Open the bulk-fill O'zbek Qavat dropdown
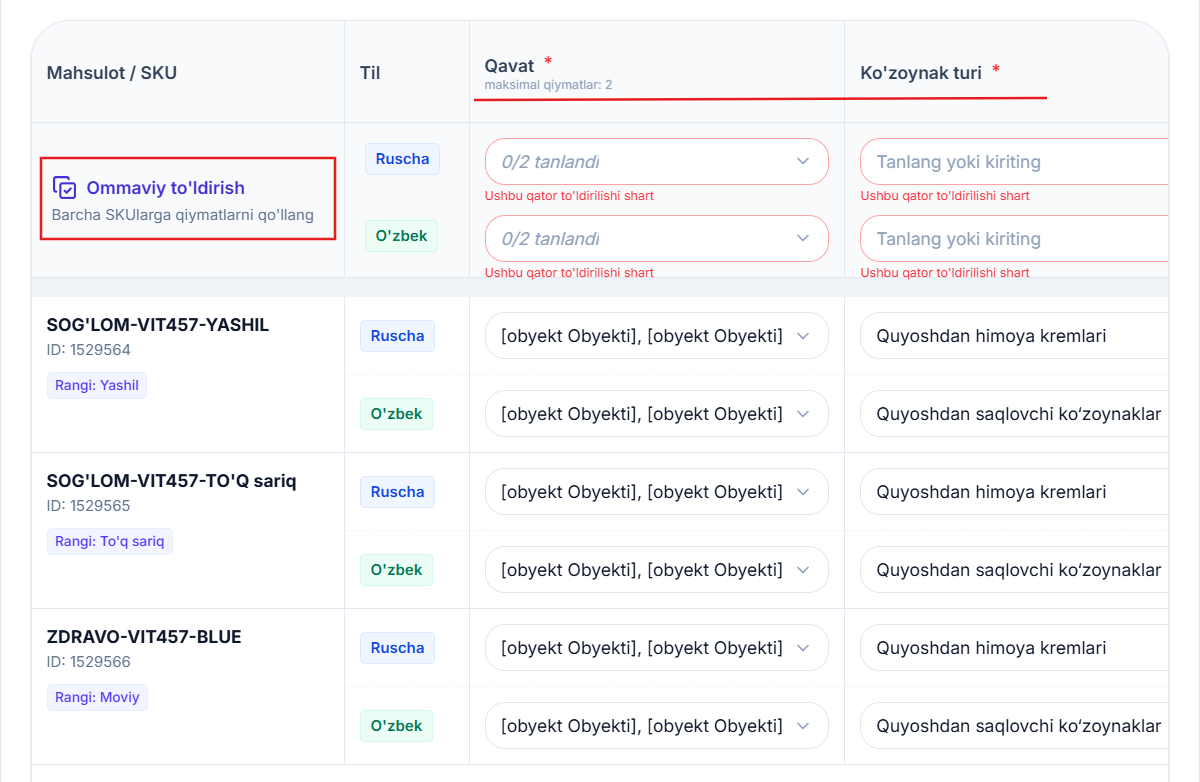 pos(657,238)
